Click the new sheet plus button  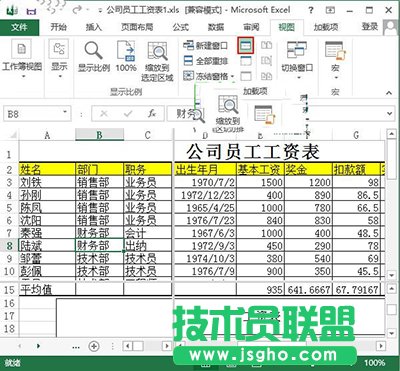point(94,346)
